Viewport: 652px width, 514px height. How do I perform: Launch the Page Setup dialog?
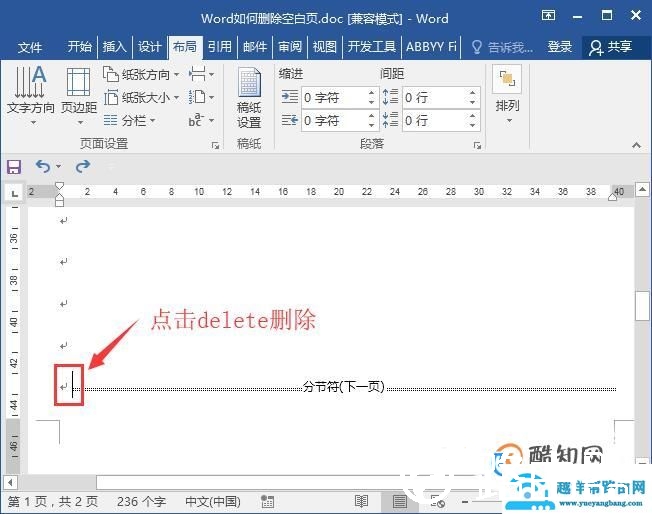click(215, 145)
